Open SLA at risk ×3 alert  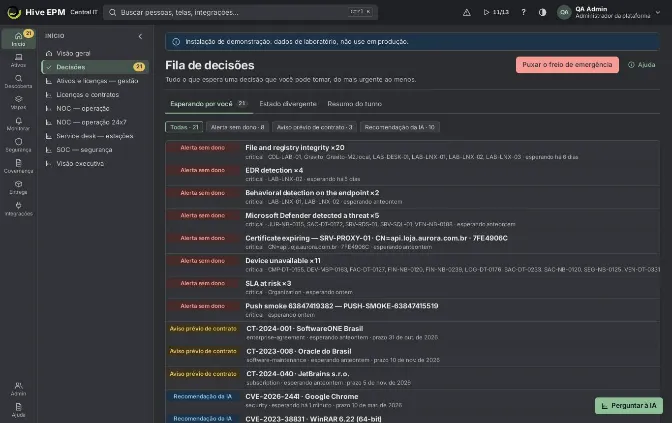pos(412,288)
